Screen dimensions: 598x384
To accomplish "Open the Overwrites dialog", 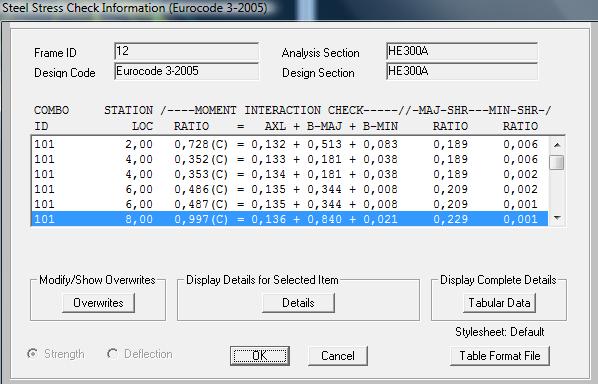I will 98,303.
